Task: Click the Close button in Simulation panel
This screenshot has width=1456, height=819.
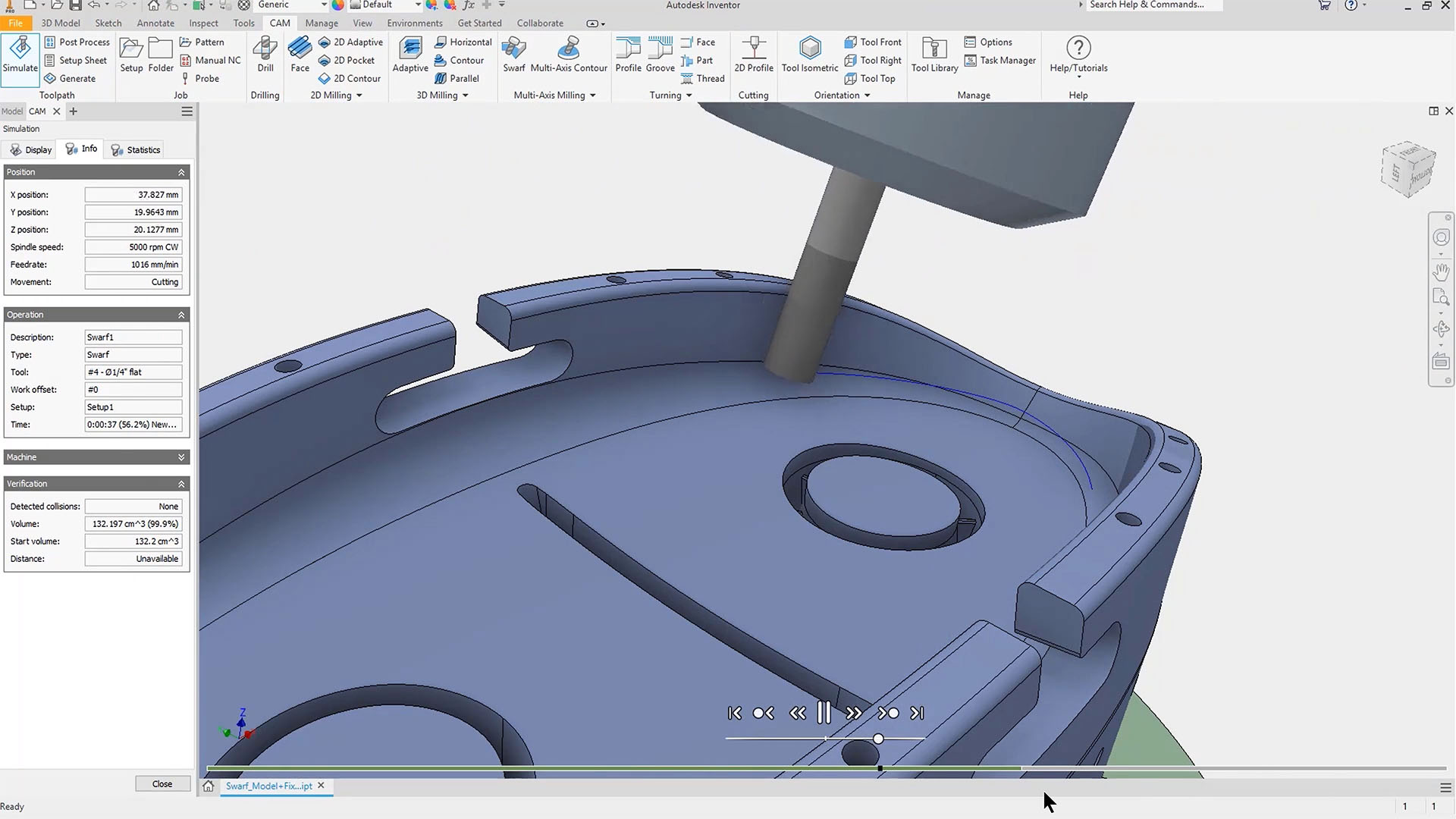Action: 162,784
